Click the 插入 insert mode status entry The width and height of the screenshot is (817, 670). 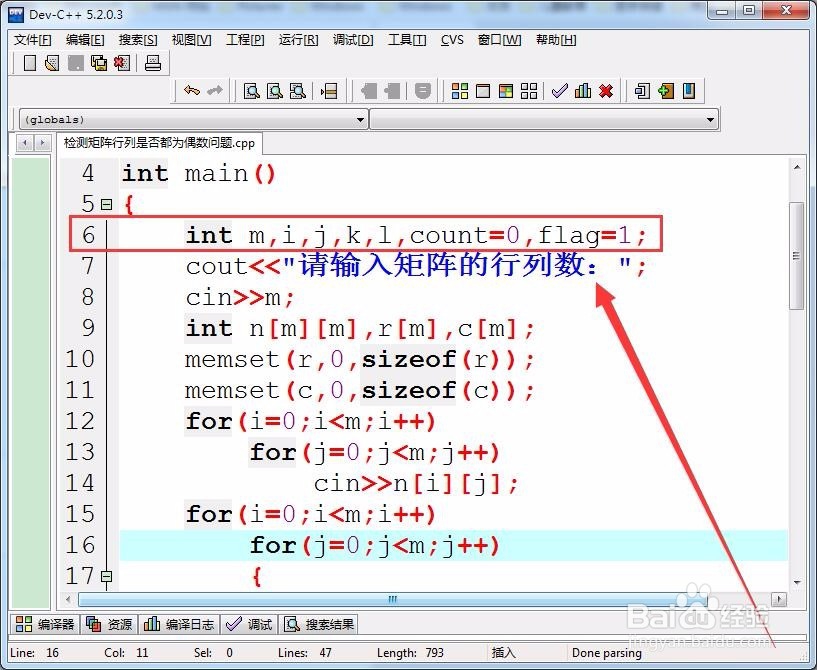click(503, 652)
